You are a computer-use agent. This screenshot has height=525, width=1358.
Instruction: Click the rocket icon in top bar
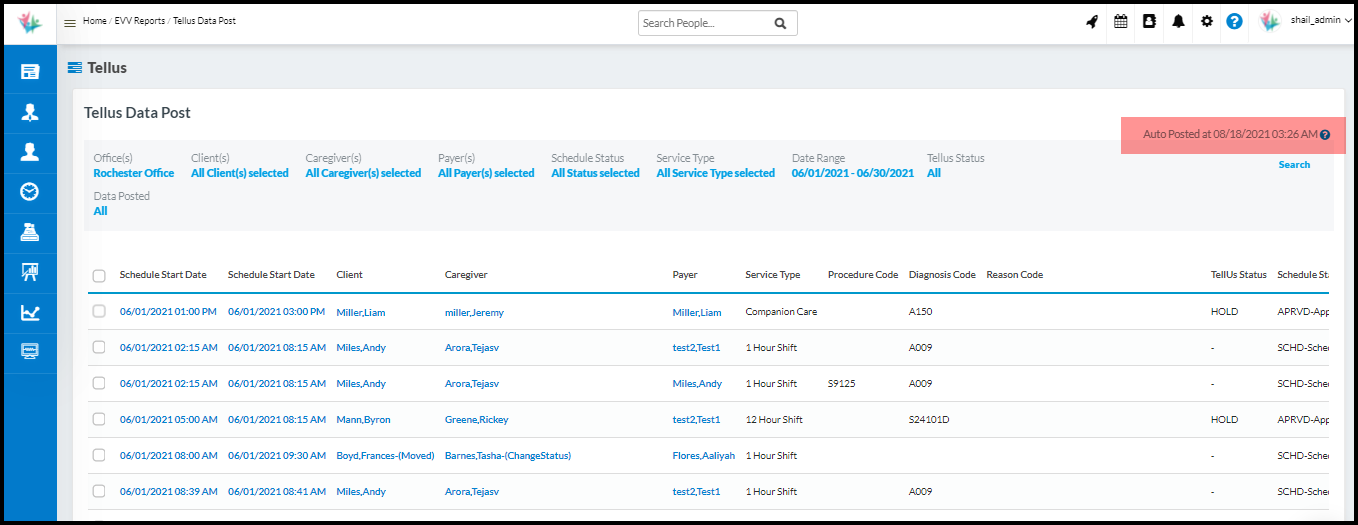pos(1092,22)
